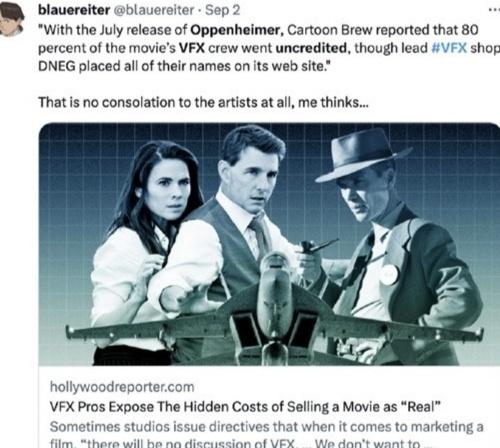
Task: Open the article preview image
Action: coord(269,244)
